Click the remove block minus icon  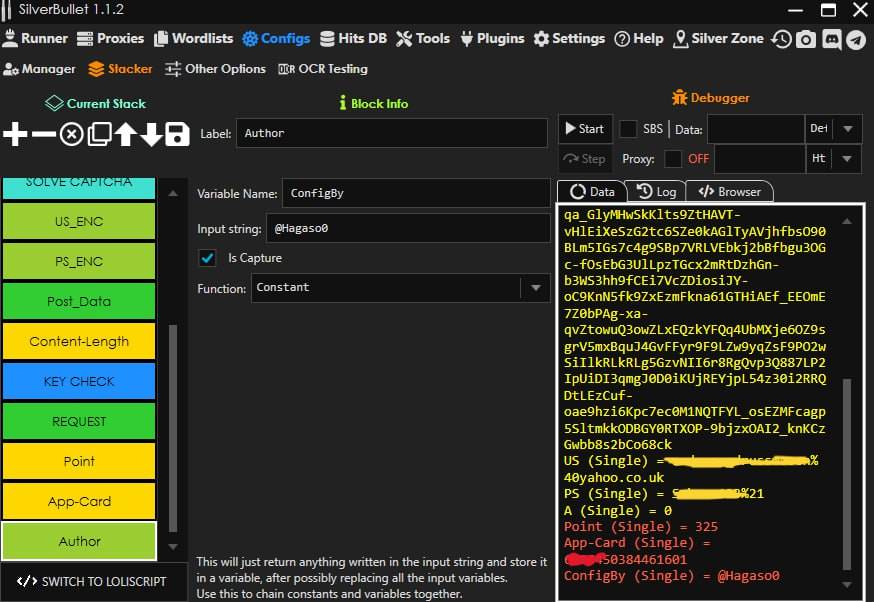[43, 134]
